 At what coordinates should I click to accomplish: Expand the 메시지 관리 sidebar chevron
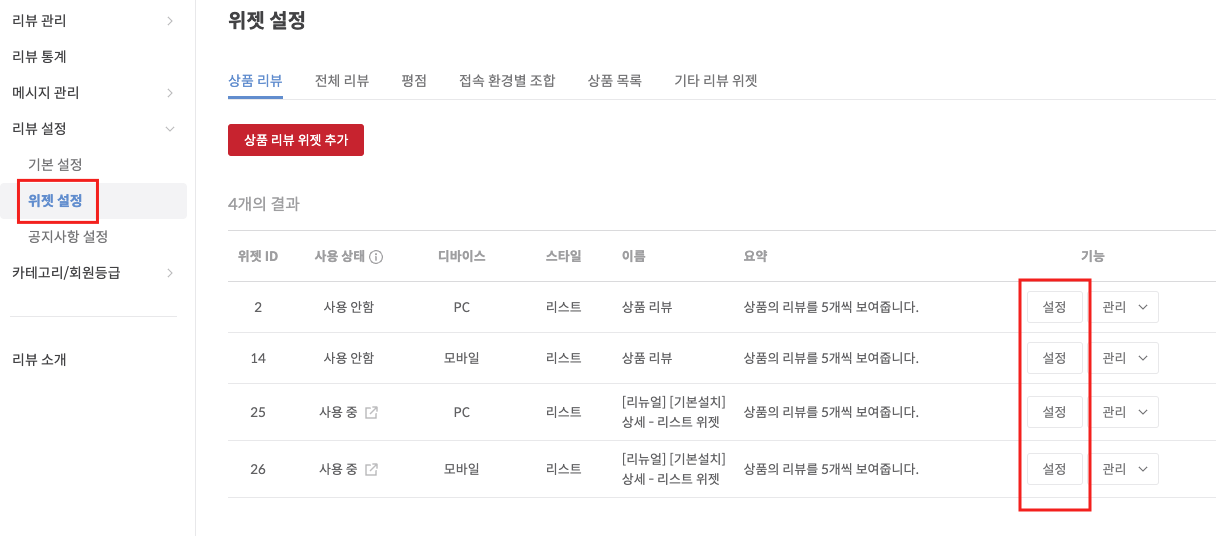click(170, 93)
